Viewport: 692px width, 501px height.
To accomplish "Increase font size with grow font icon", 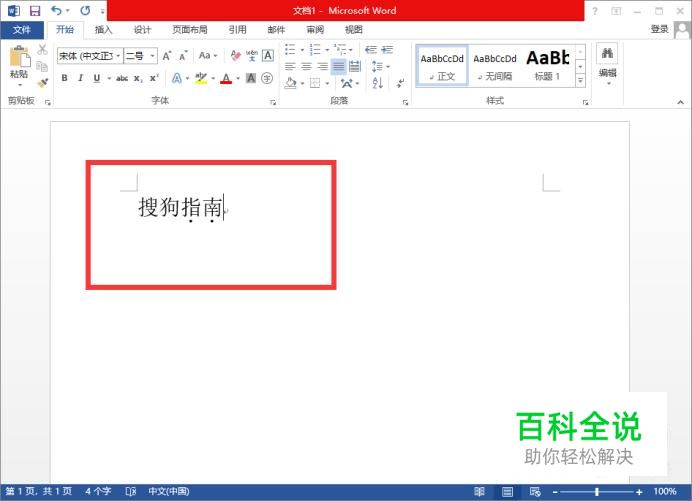I will pos(167,56).
